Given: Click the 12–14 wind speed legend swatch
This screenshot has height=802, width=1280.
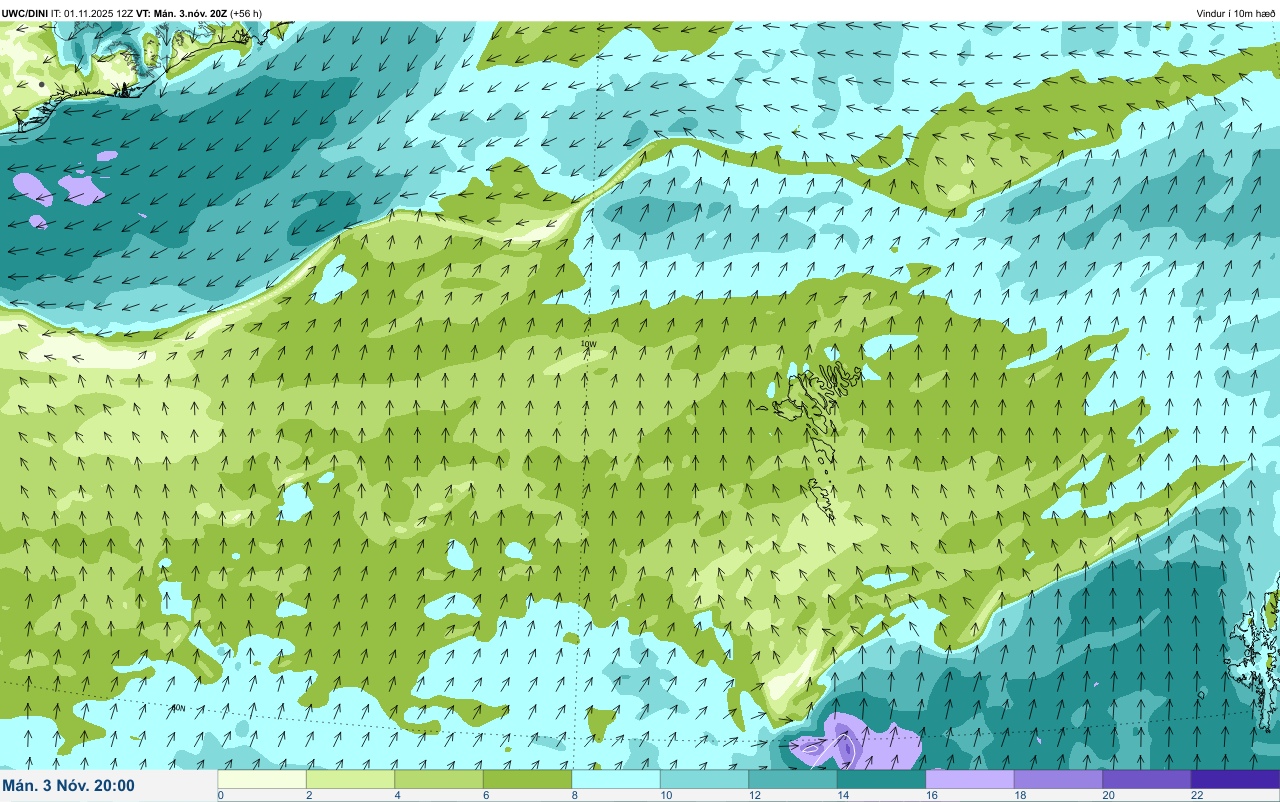Looking at the screenshot, I should click(793, 779).
